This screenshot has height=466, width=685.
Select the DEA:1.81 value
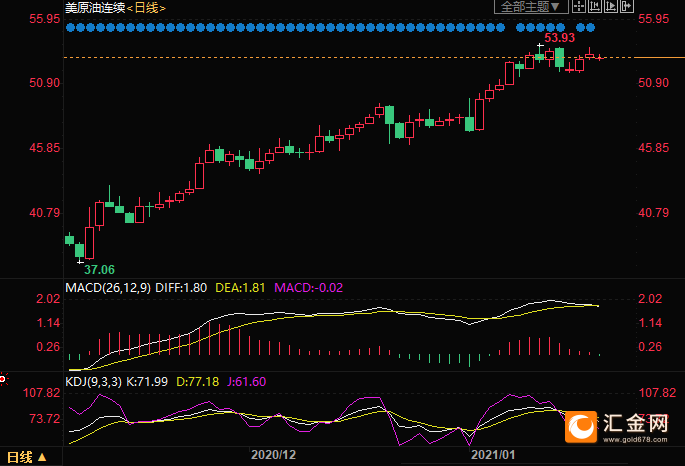(x=240, y=288)
